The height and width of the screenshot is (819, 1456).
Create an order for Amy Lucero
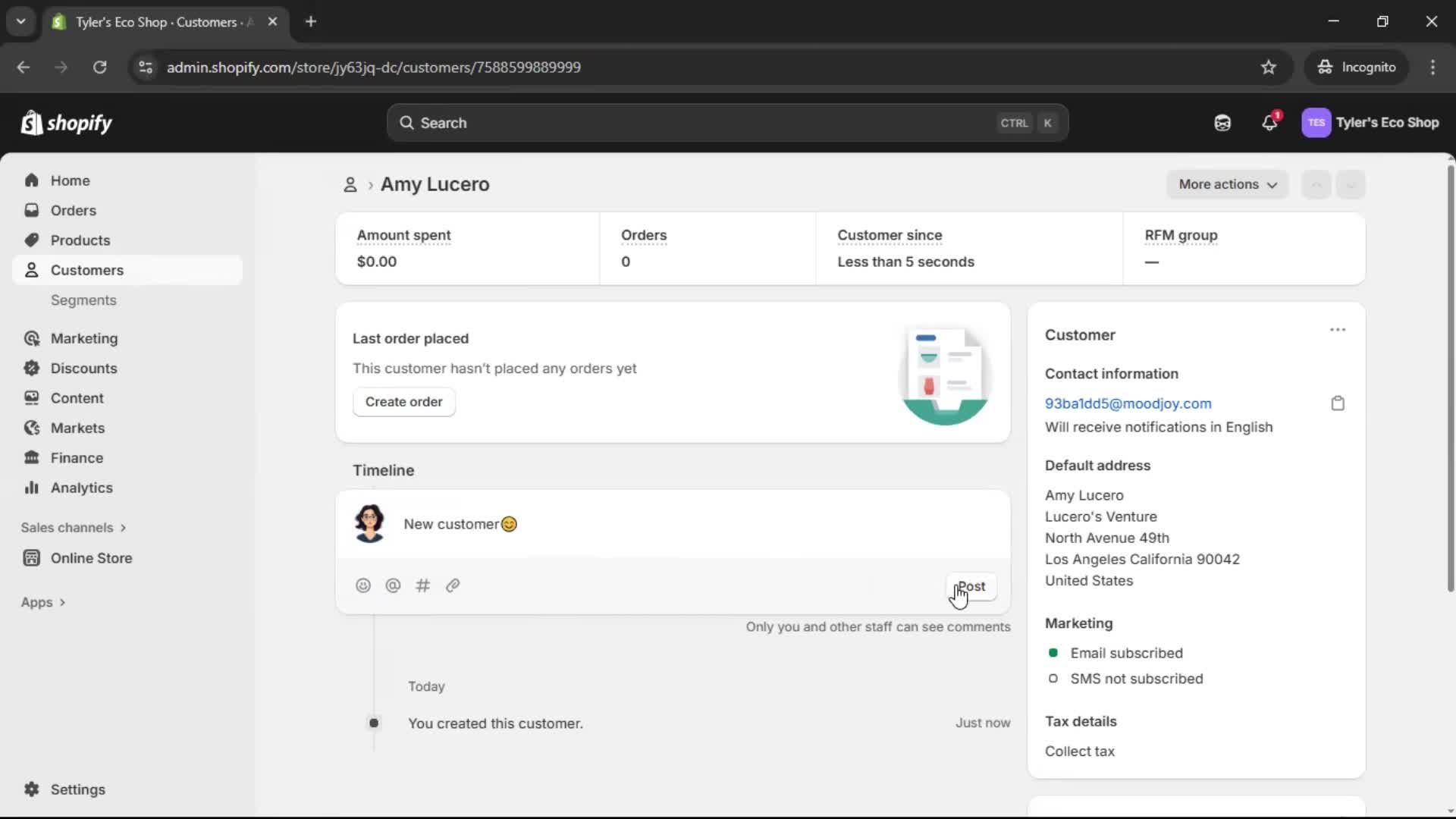coord(404,402)
